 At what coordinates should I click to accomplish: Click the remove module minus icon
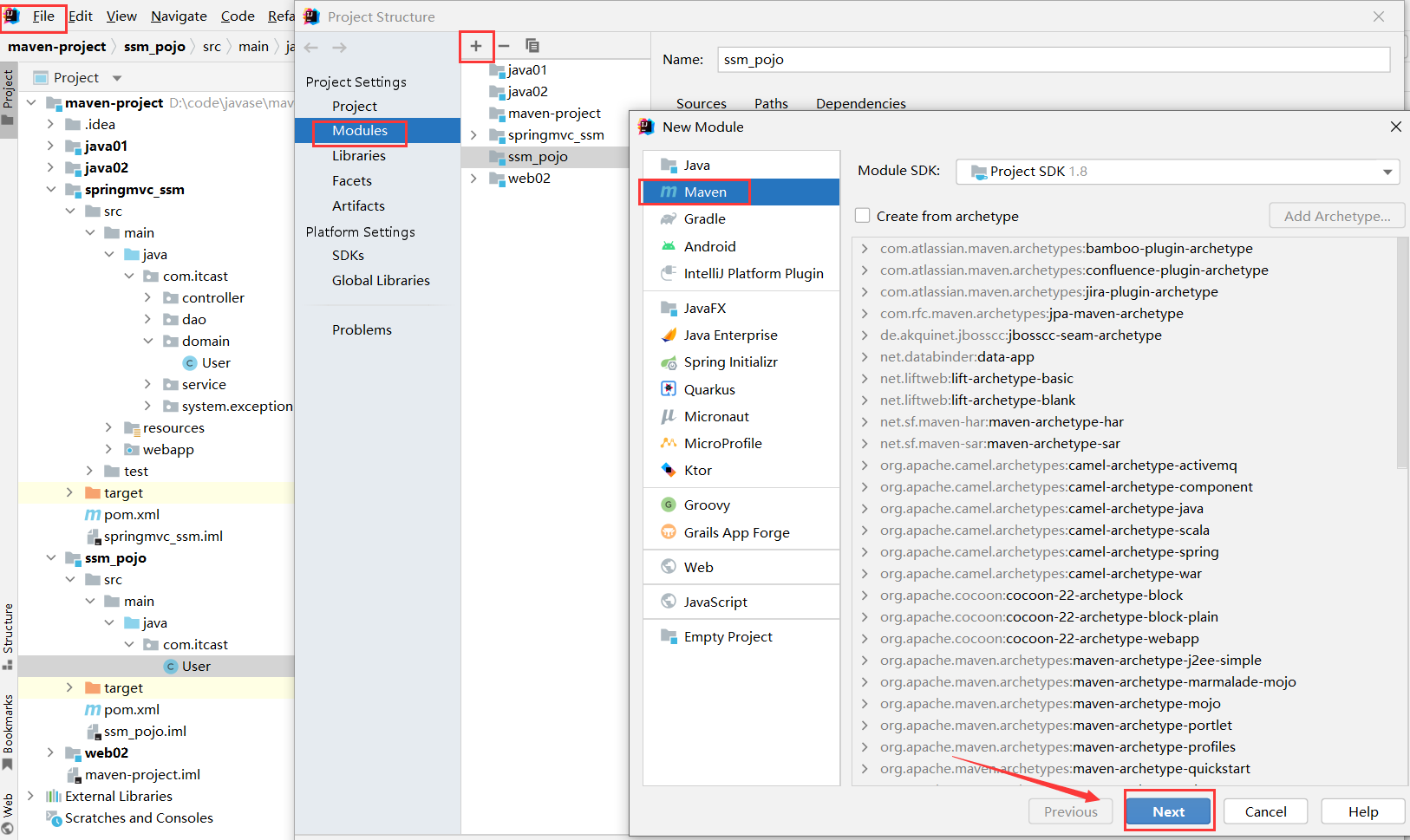tap(504, 46)
